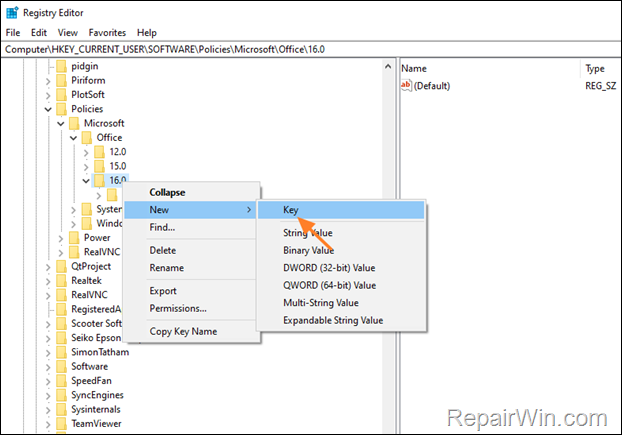Open the Help menu

[x=147, y=33]
